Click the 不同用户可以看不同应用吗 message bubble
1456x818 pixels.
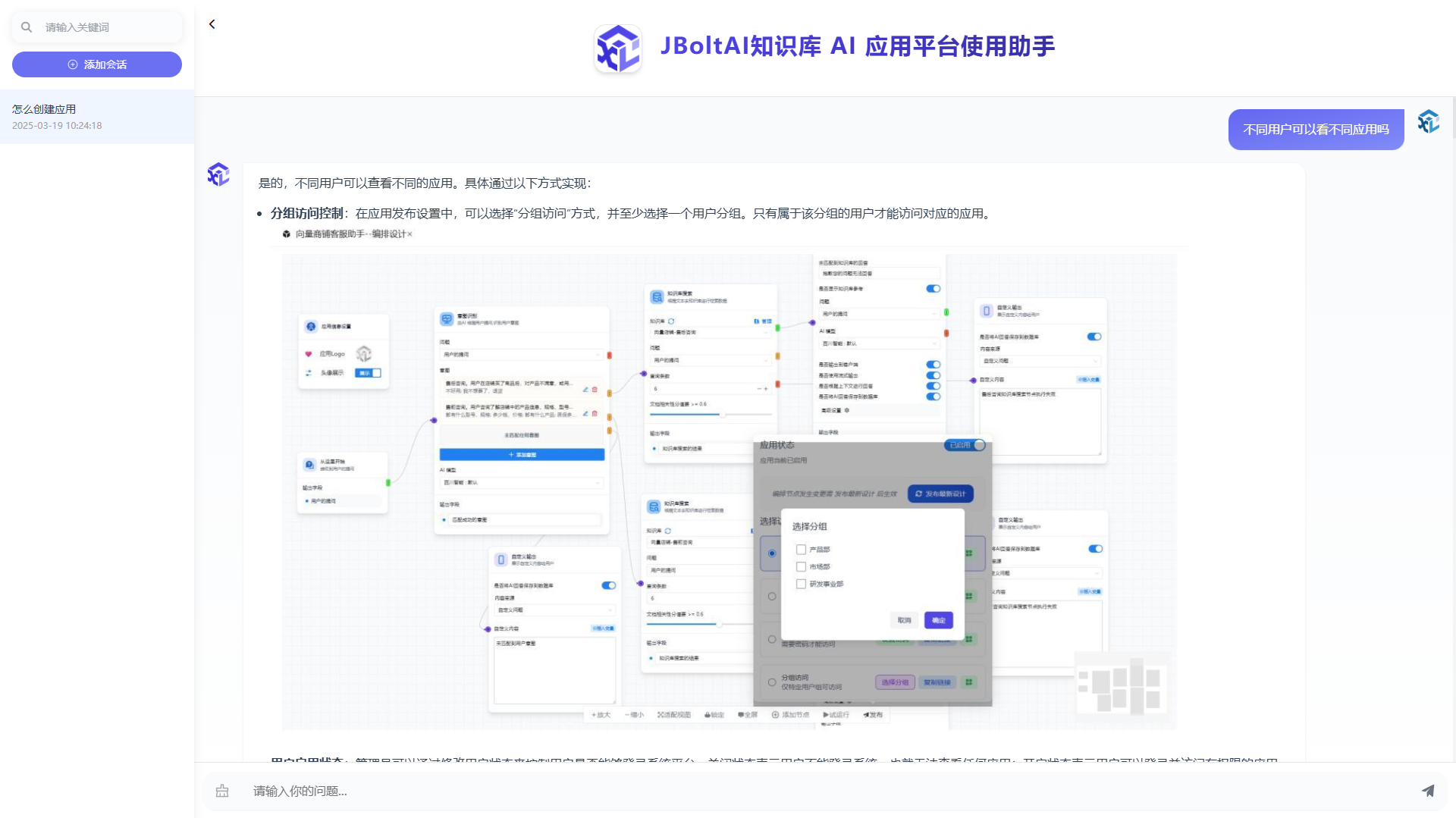click(1316, 130)
